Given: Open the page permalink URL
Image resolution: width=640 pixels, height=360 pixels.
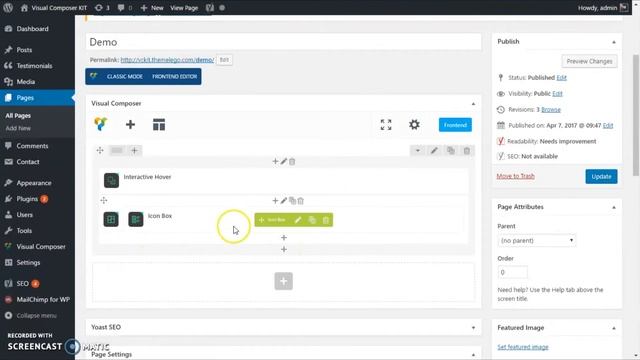Looking at the screenshot, I should coord(167,60).
